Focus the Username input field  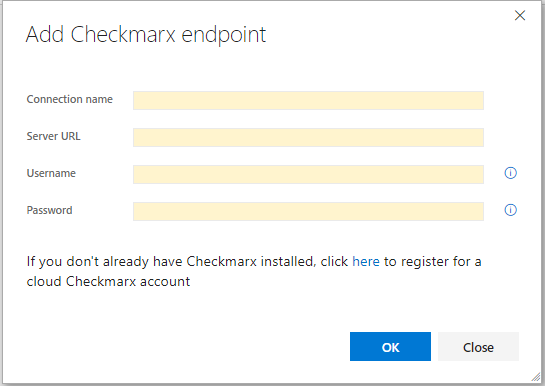click(308, 174)
